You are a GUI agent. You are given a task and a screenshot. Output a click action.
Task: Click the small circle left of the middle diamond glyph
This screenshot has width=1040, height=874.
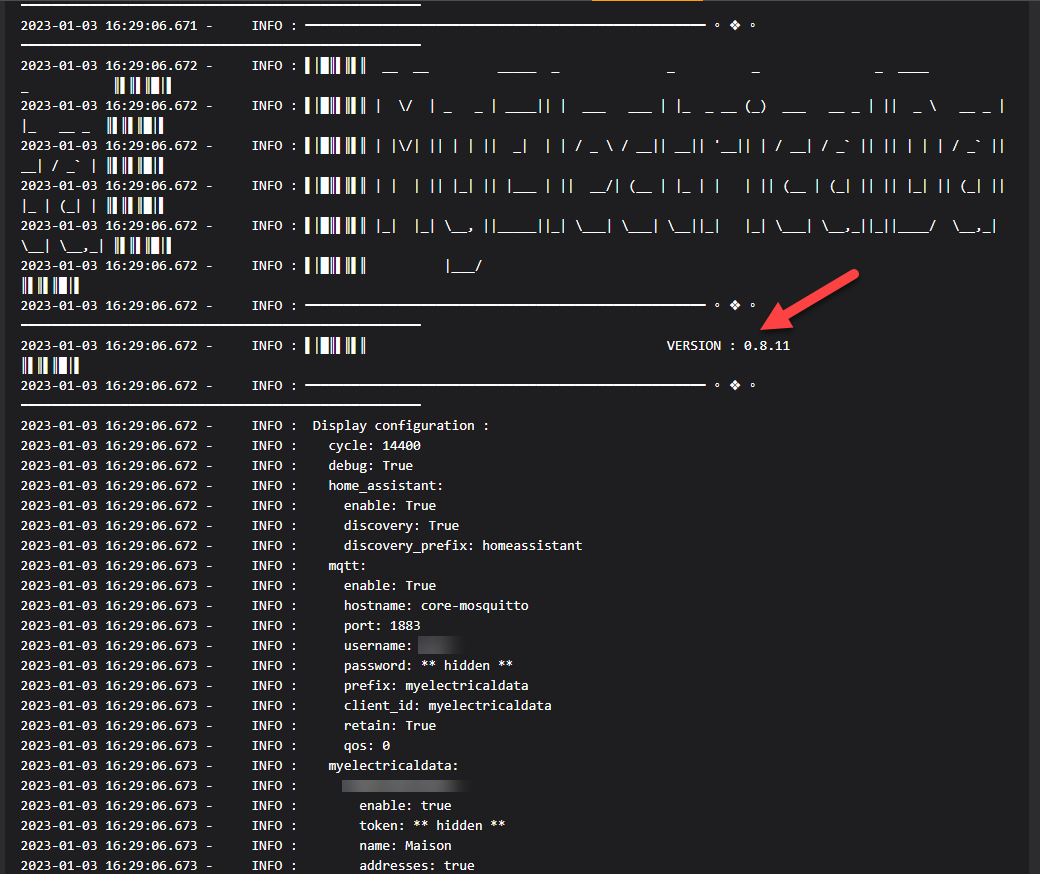click(718, 305)
